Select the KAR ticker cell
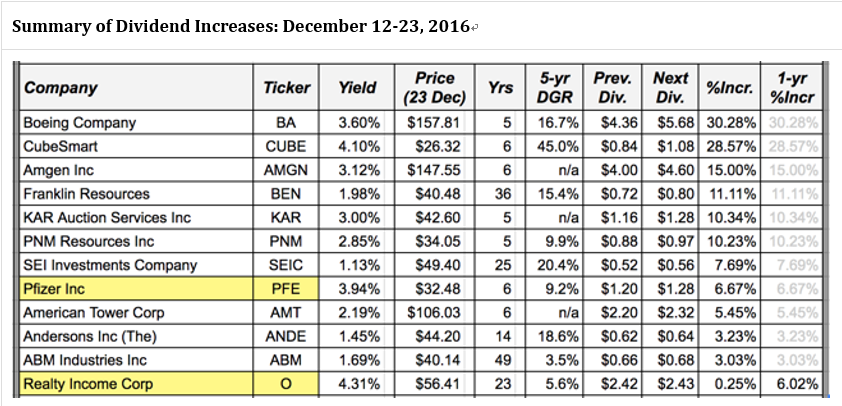 (287, 217)
